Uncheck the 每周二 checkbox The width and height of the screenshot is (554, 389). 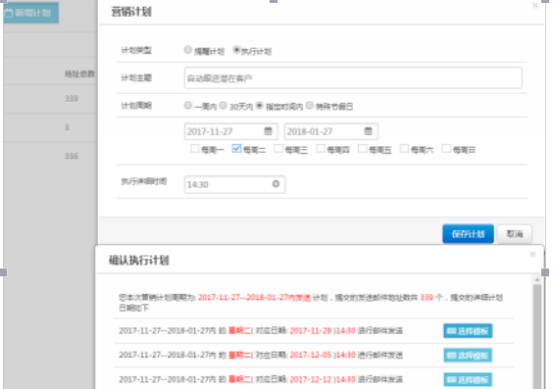click(x=236, y=149)
